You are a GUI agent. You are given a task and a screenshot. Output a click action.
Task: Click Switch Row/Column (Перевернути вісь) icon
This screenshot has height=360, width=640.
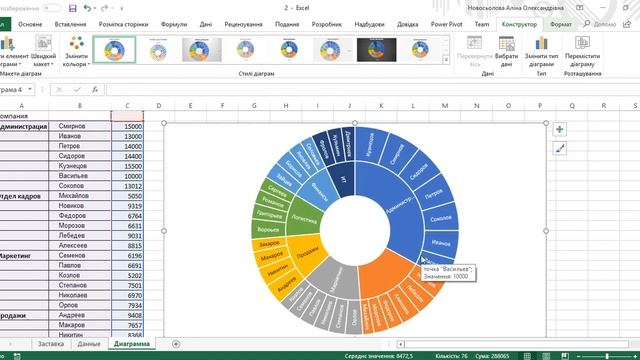point(475,52)
